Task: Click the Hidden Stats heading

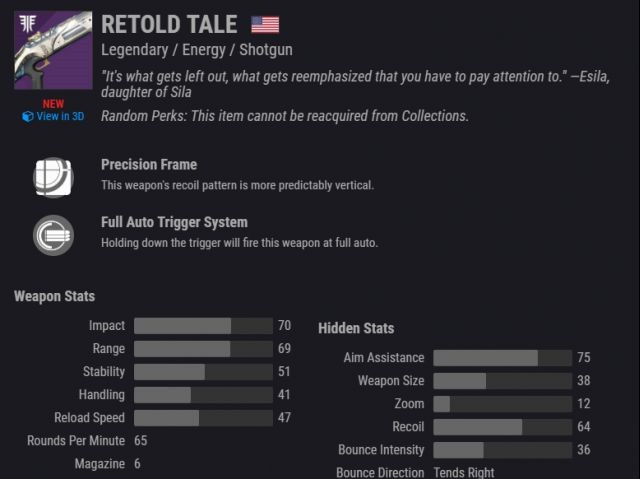Action: [x=356, y=328]
